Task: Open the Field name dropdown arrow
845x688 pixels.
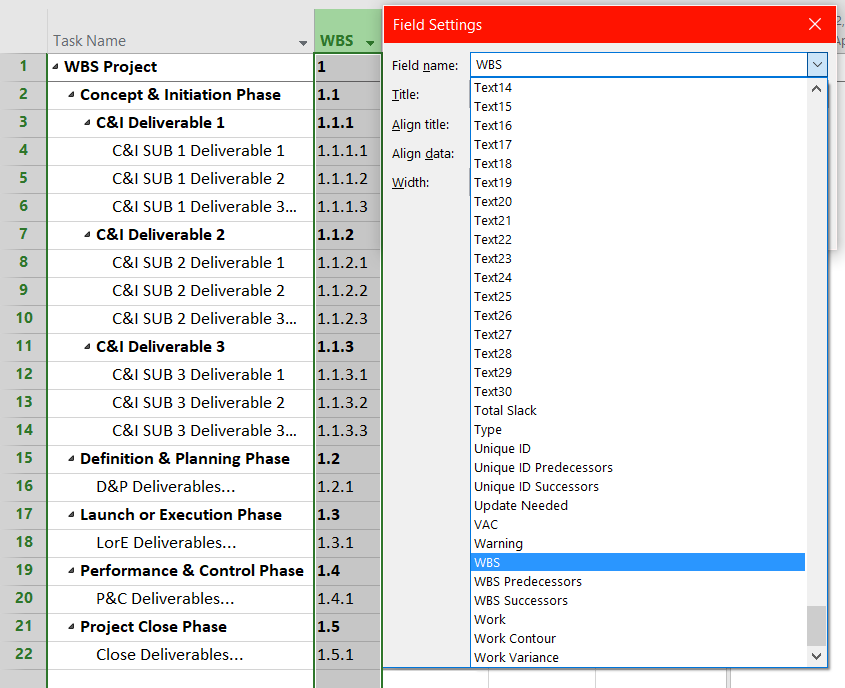Action: coord(817,65)
